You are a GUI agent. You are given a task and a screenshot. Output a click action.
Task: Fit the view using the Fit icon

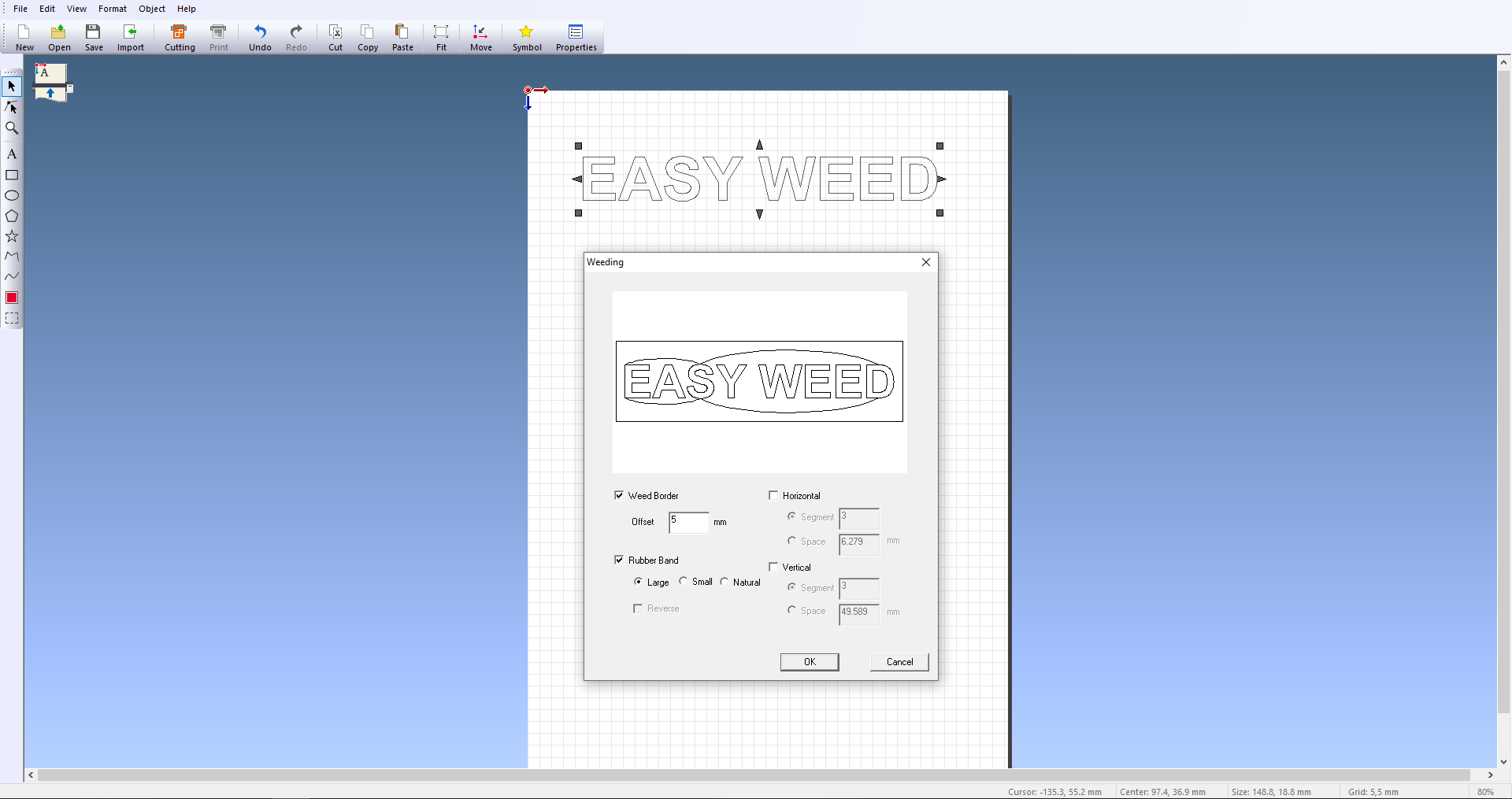(441, 37)
